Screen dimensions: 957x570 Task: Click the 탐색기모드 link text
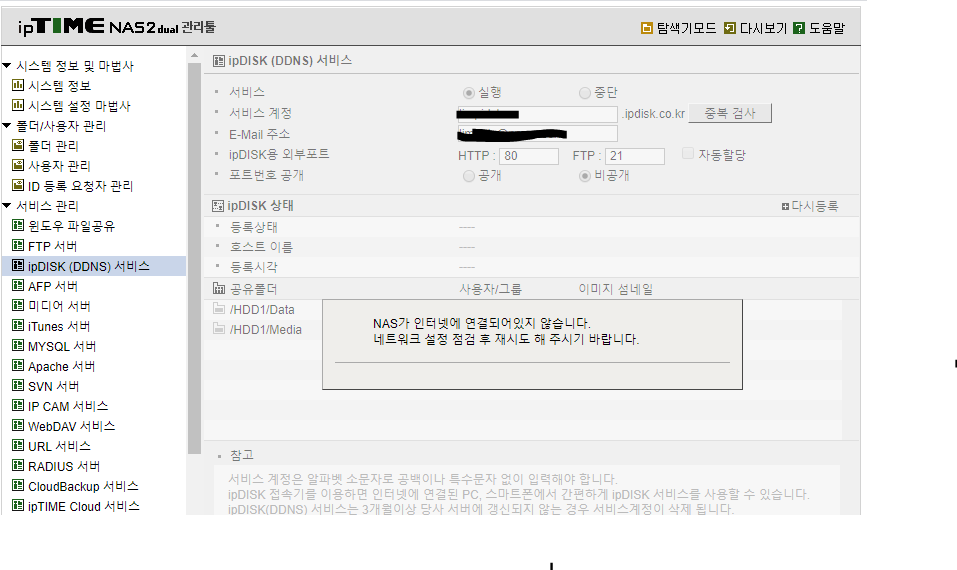pos(686,28)
